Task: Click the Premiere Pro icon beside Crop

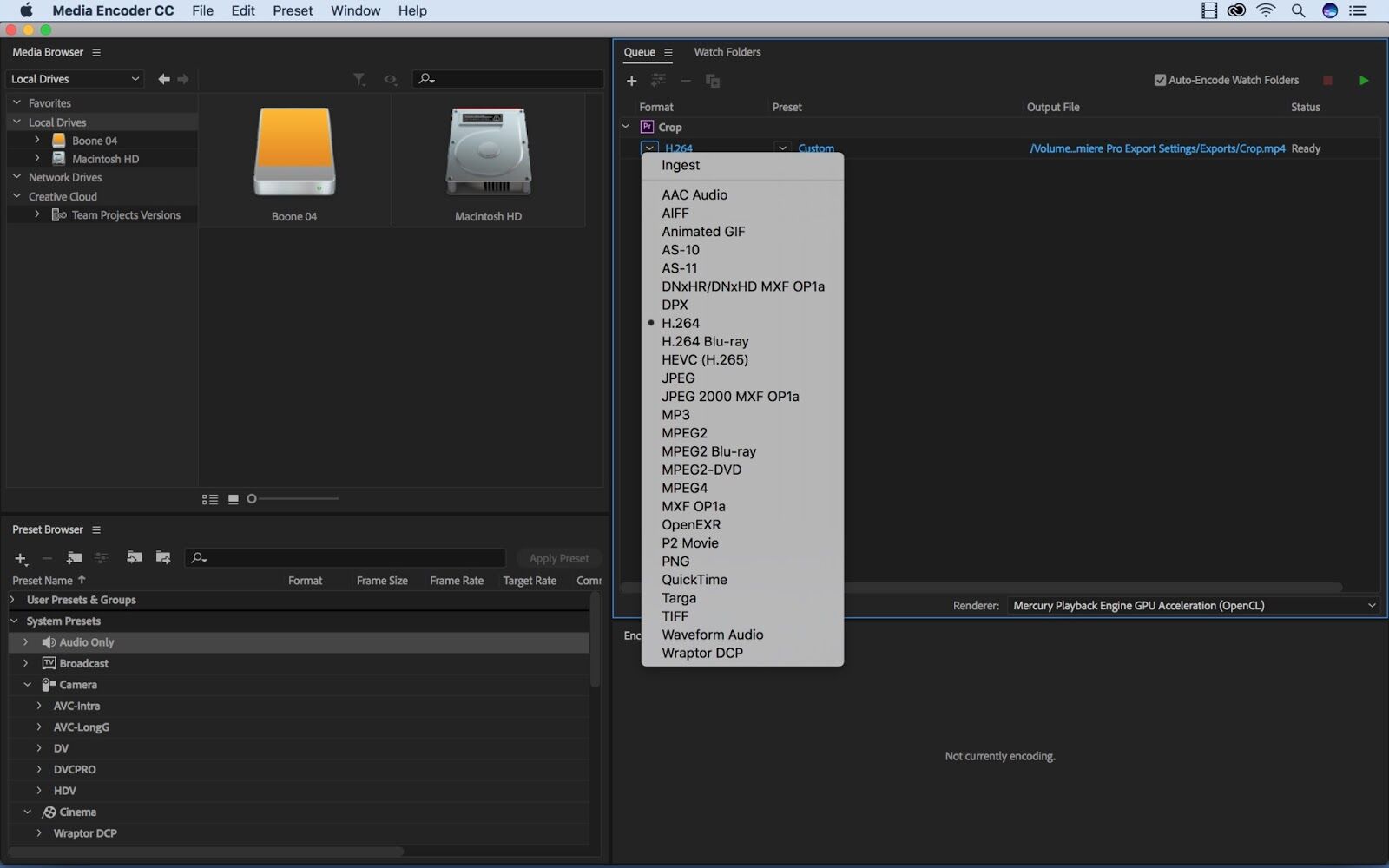Action: click(647, 127)
